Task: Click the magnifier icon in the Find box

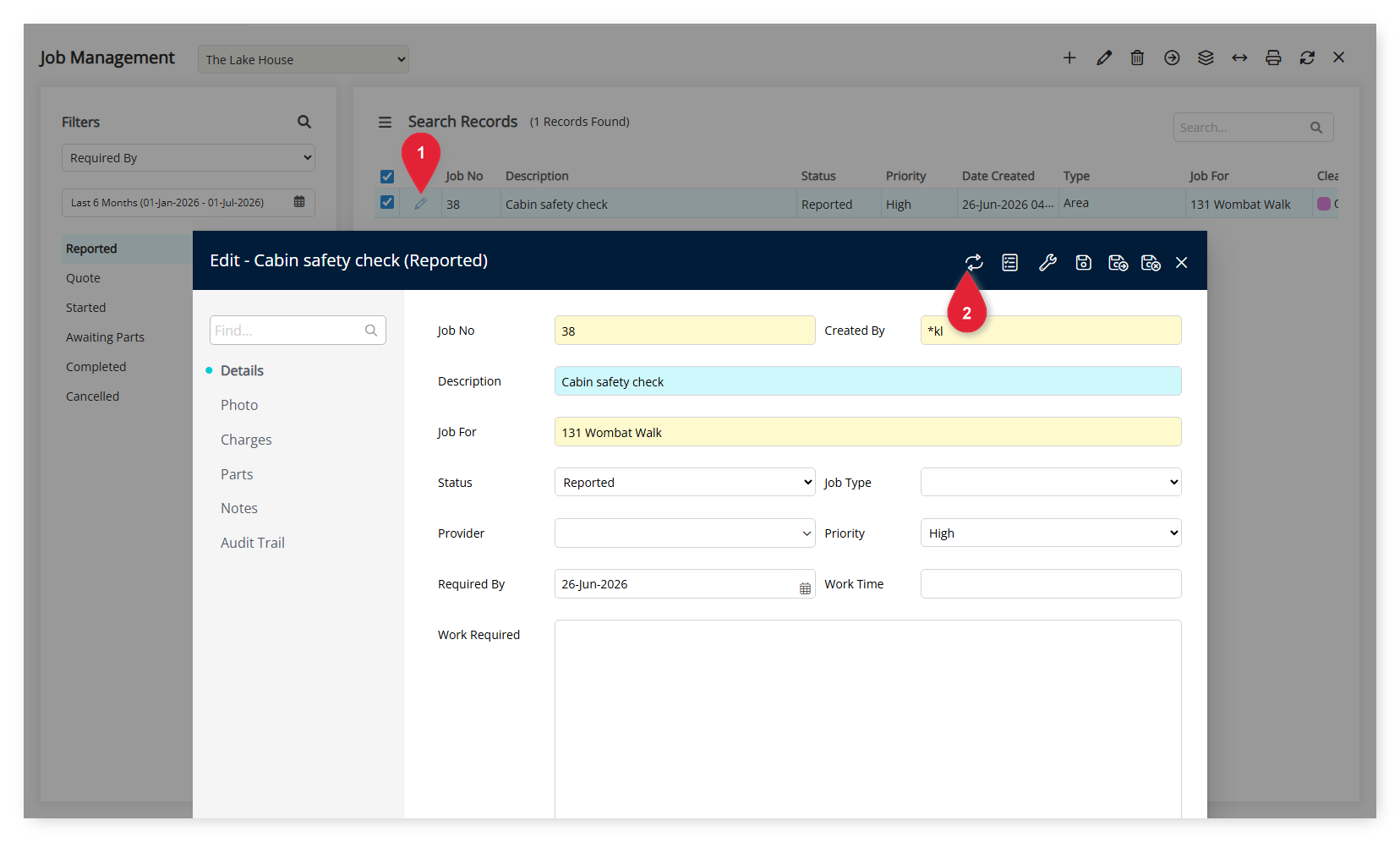Action: pos(371,331)
